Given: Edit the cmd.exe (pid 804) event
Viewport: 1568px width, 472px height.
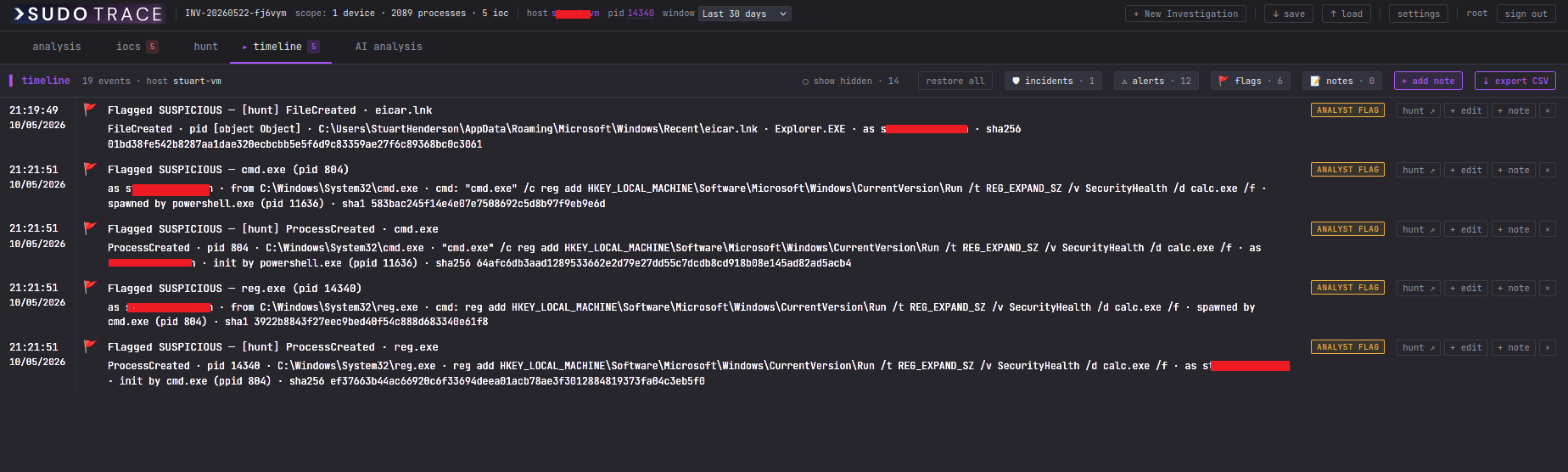Looking at the screenshot, I should [x=1466, y=170].
